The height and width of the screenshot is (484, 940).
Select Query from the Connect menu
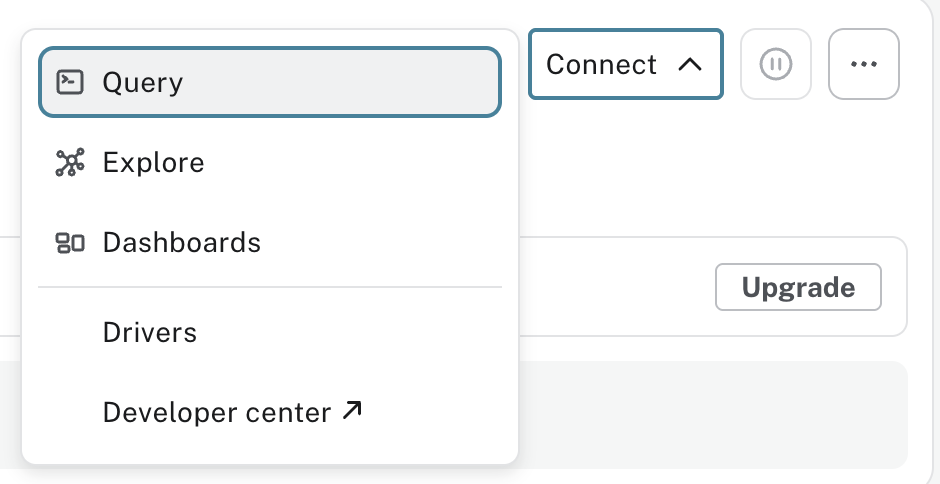pos(270,82)
